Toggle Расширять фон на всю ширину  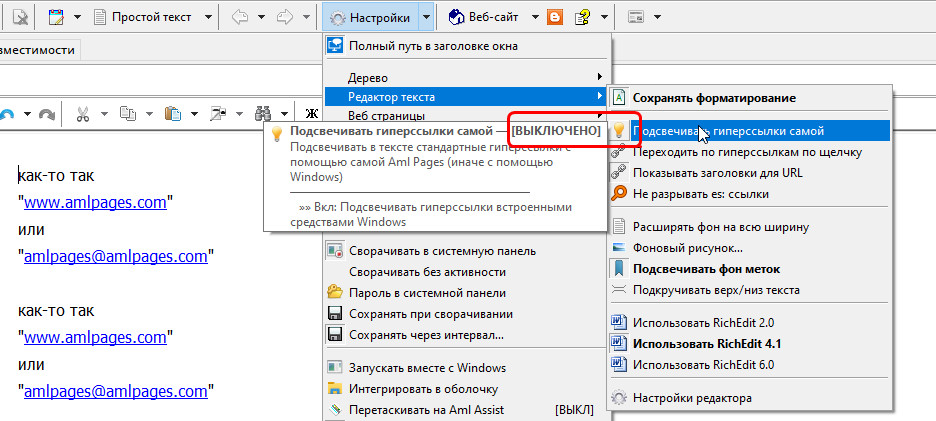click(x=750, y=227)
